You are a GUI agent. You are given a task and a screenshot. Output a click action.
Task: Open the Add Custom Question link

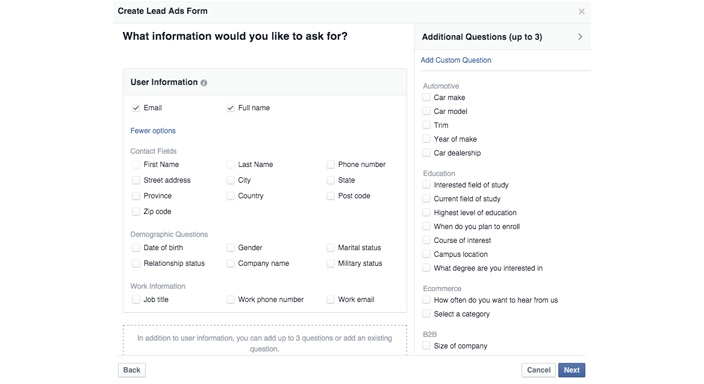(456, 60)
